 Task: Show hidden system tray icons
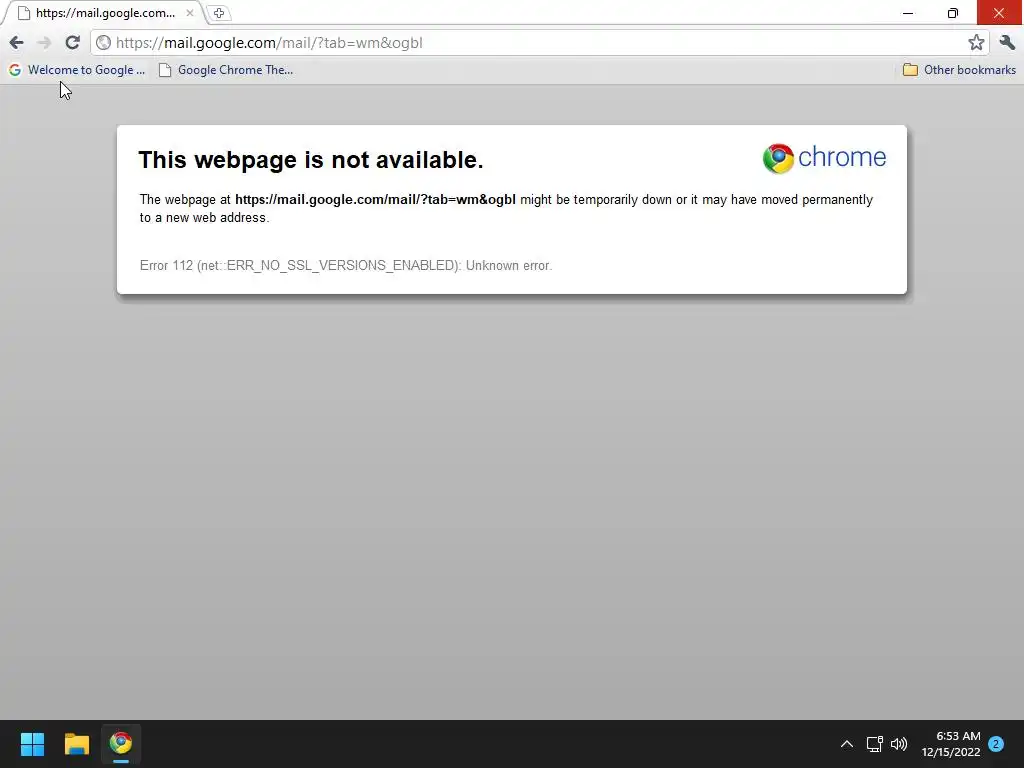click(846, 744)
